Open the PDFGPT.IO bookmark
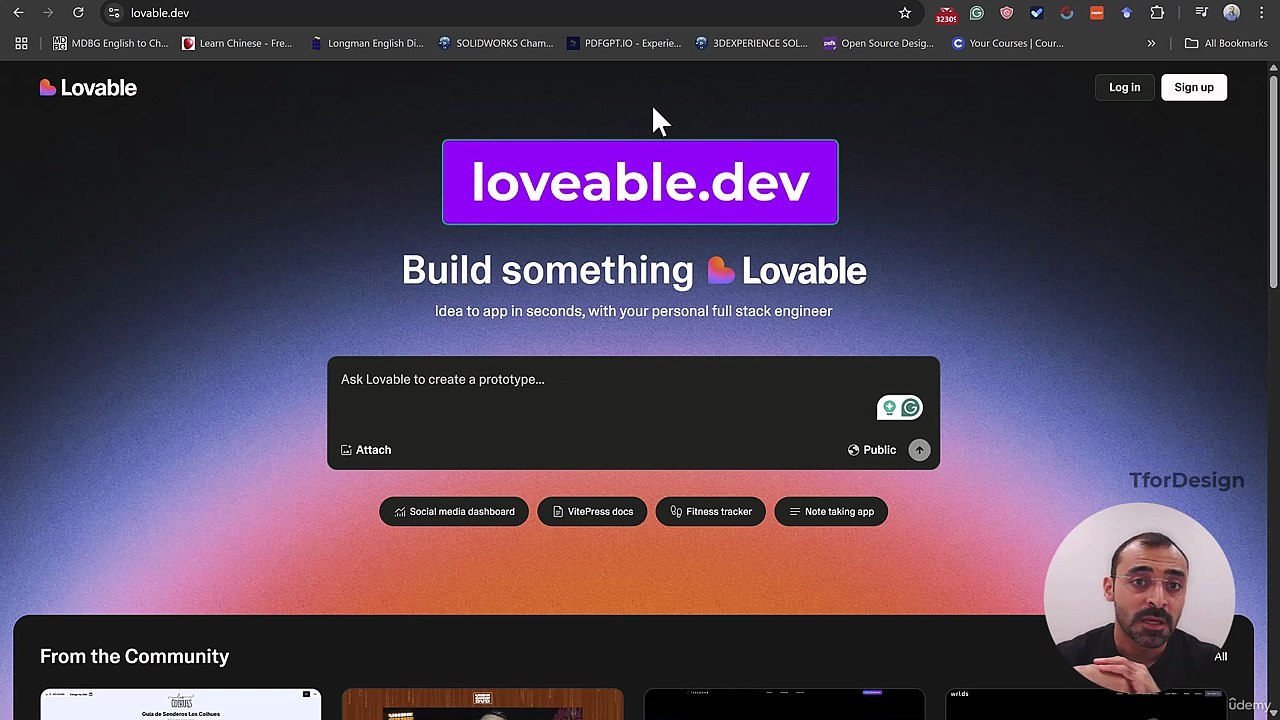This screenshot has width=1280, height=720. pos(623,43)
